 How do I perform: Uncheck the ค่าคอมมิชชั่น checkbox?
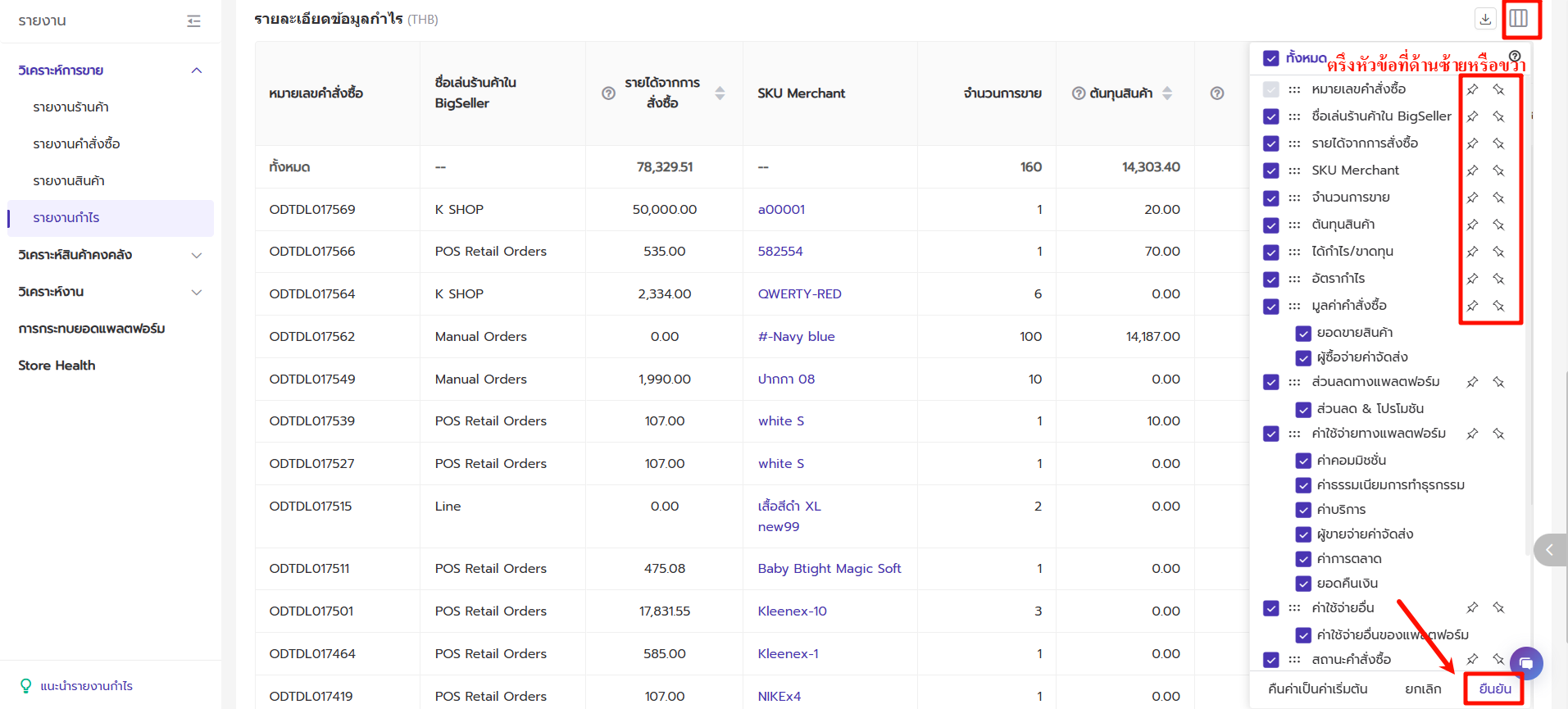point(1303,461)
